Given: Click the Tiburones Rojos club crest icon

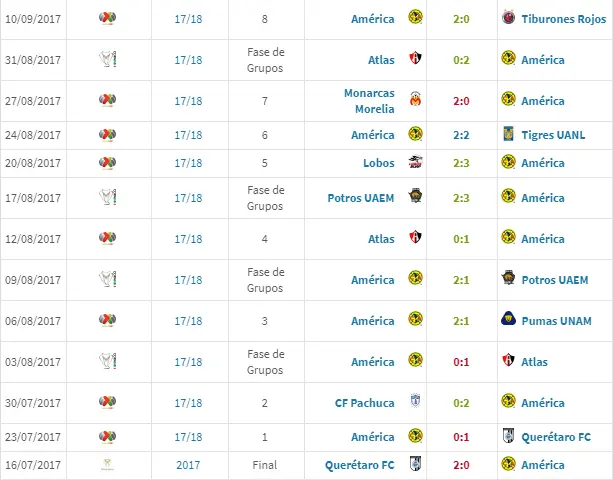Looking at the screenshot, I should (x=508, y=17).
